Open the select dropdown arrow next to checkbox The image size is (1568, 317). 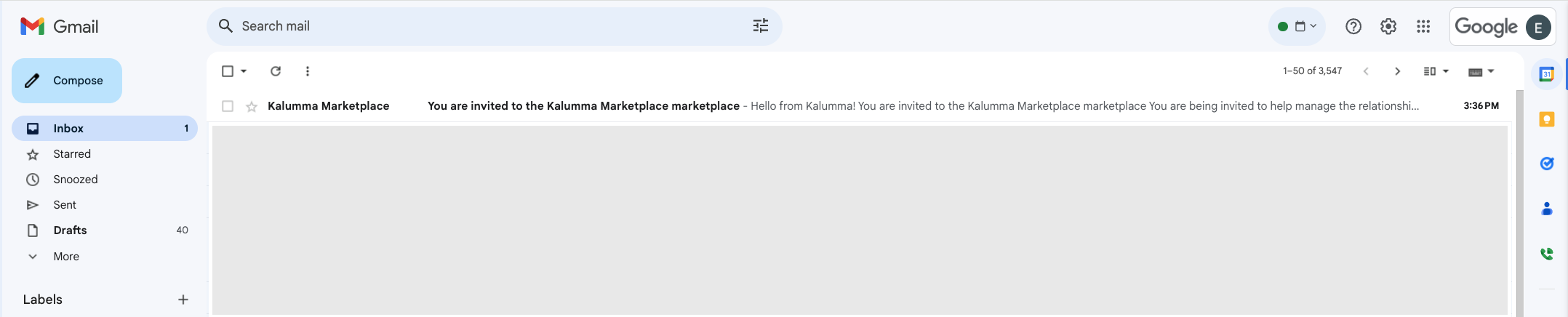(244, 71)
